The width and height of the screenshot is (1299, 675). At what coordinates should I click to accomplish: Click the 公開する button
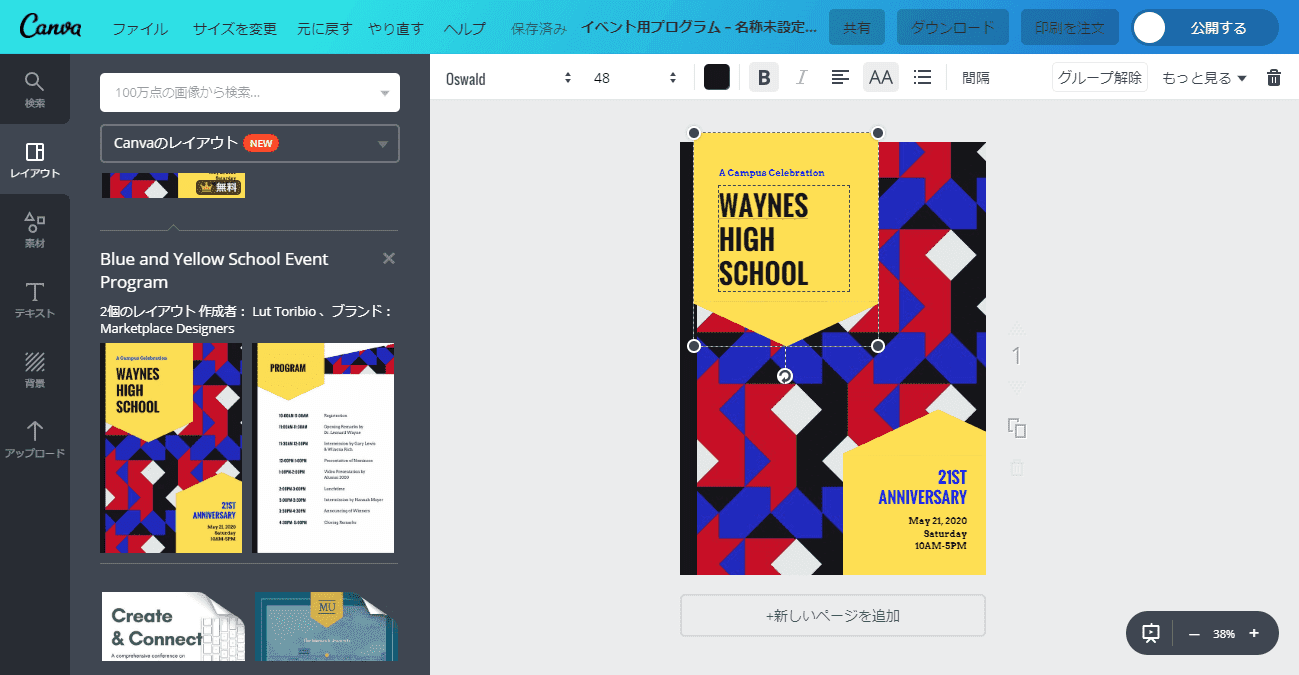pyautogui.click(x=1220, y=27)
